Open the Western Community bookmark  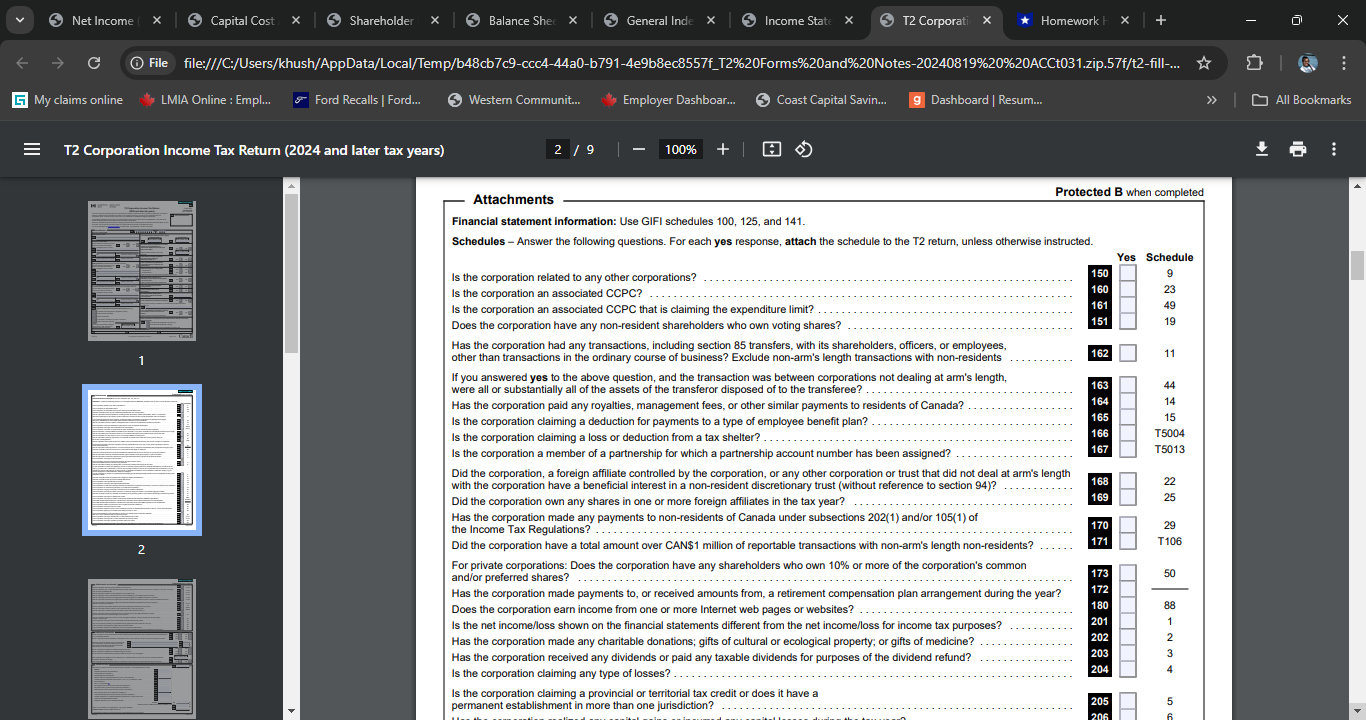click(x=515, y=100)
